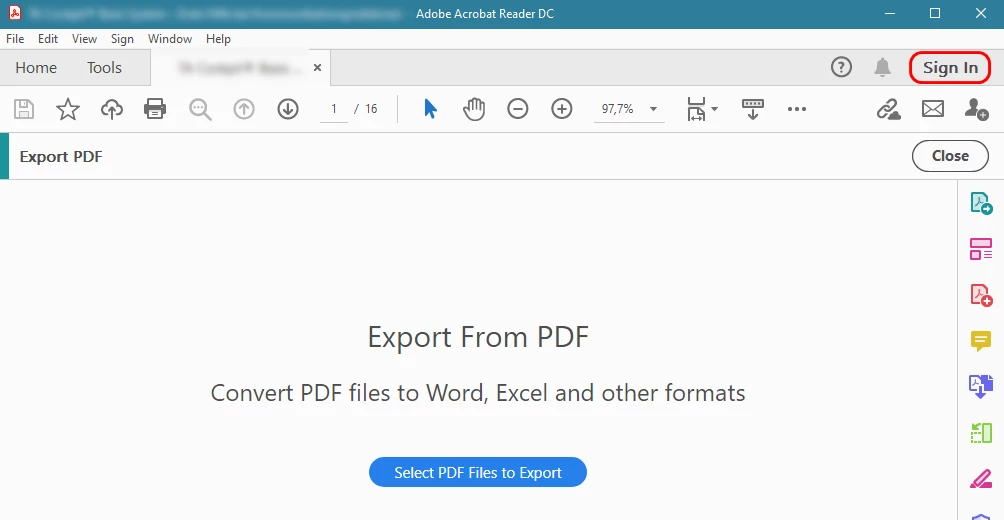Viewport: 1004px width, 520px height.
Task: Switch to the Home tab
Action: coord(36,68)
